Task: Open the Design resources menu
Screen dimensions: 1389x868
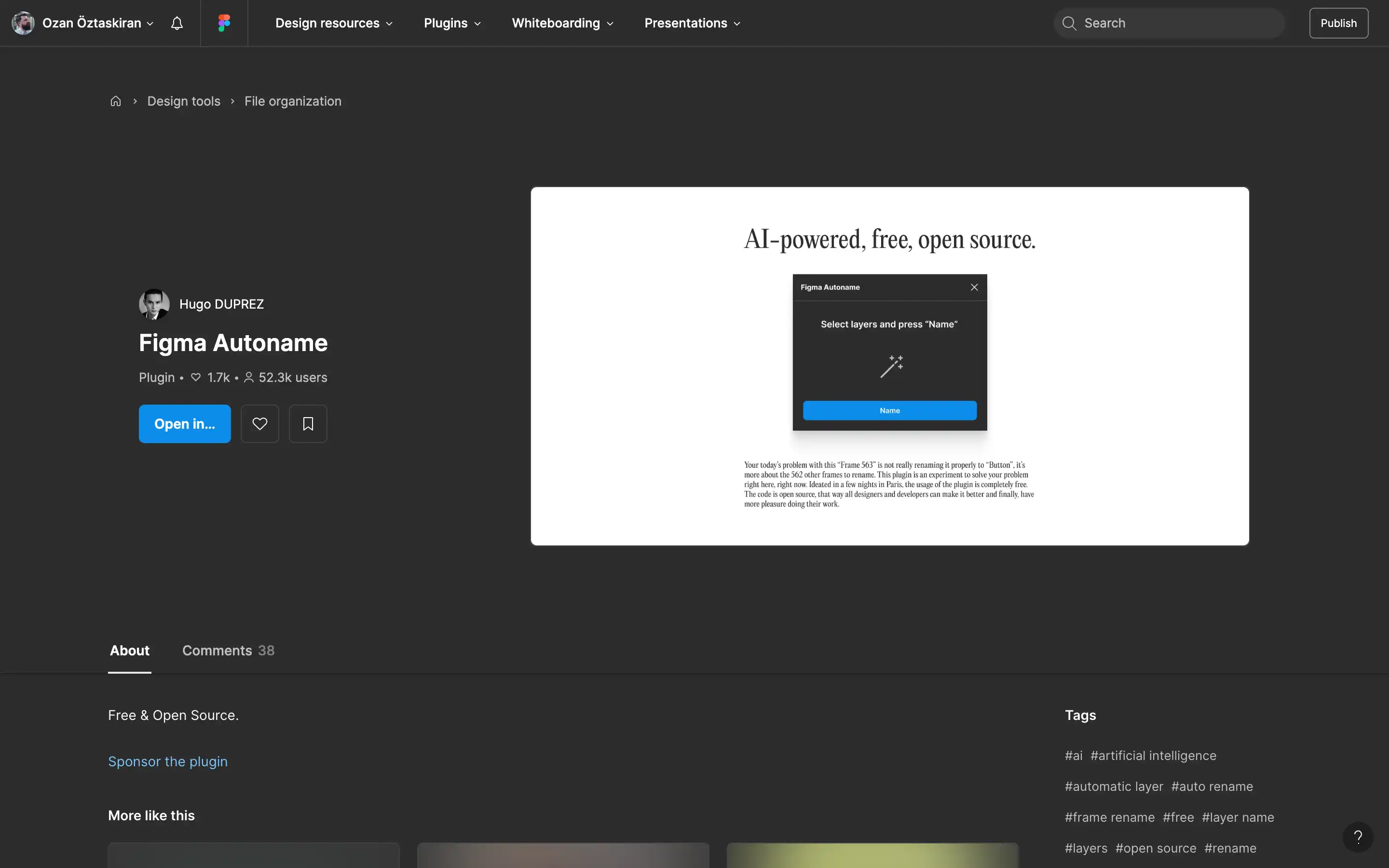Action: [x=334, y=23]
